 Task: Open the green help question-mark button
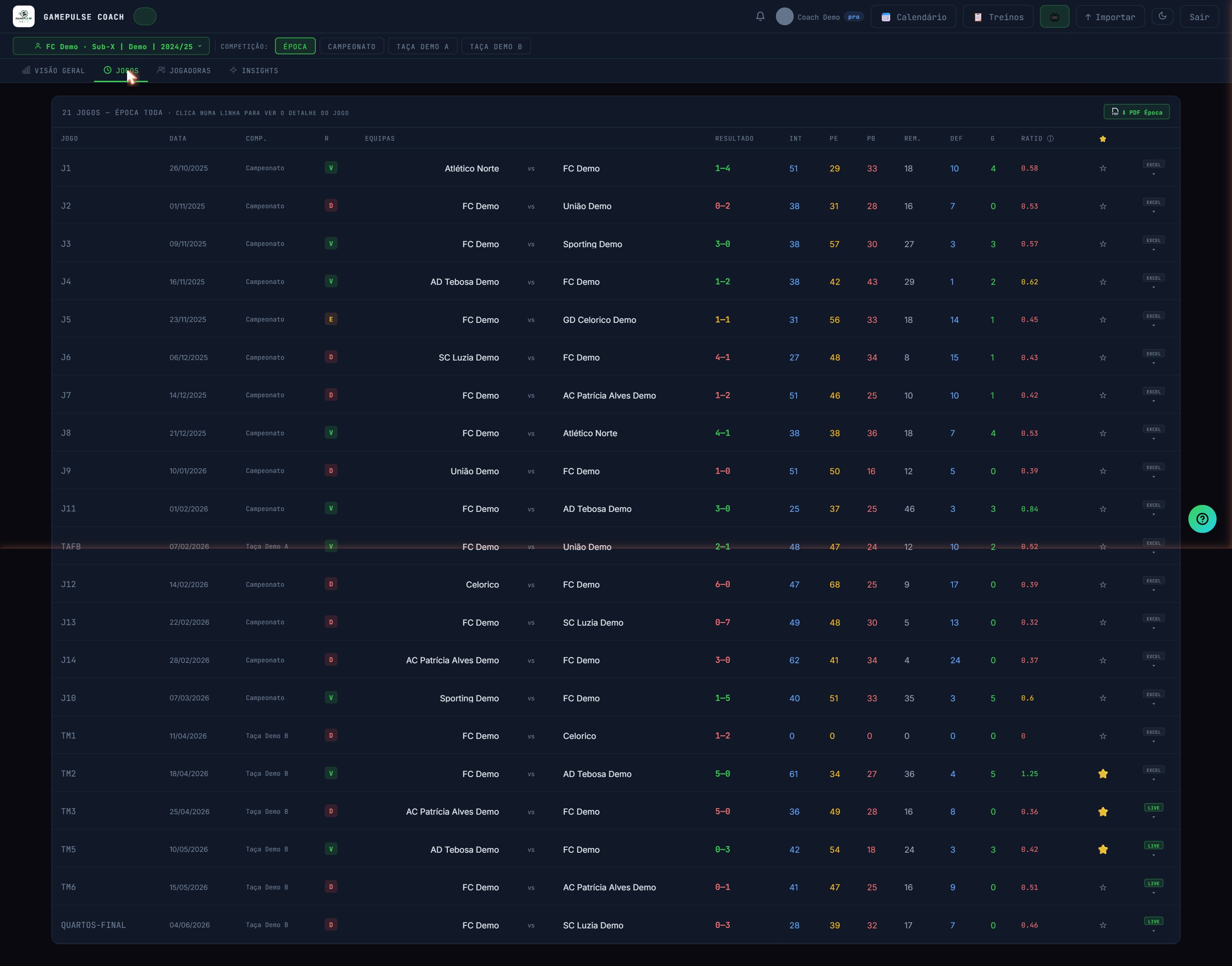1202,519
